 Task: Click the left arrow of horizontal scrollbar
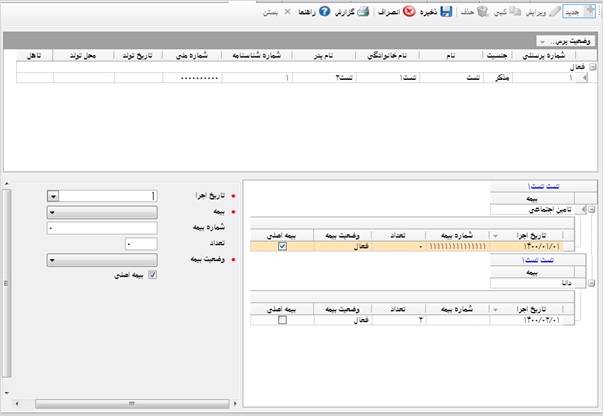click(17, 404)
